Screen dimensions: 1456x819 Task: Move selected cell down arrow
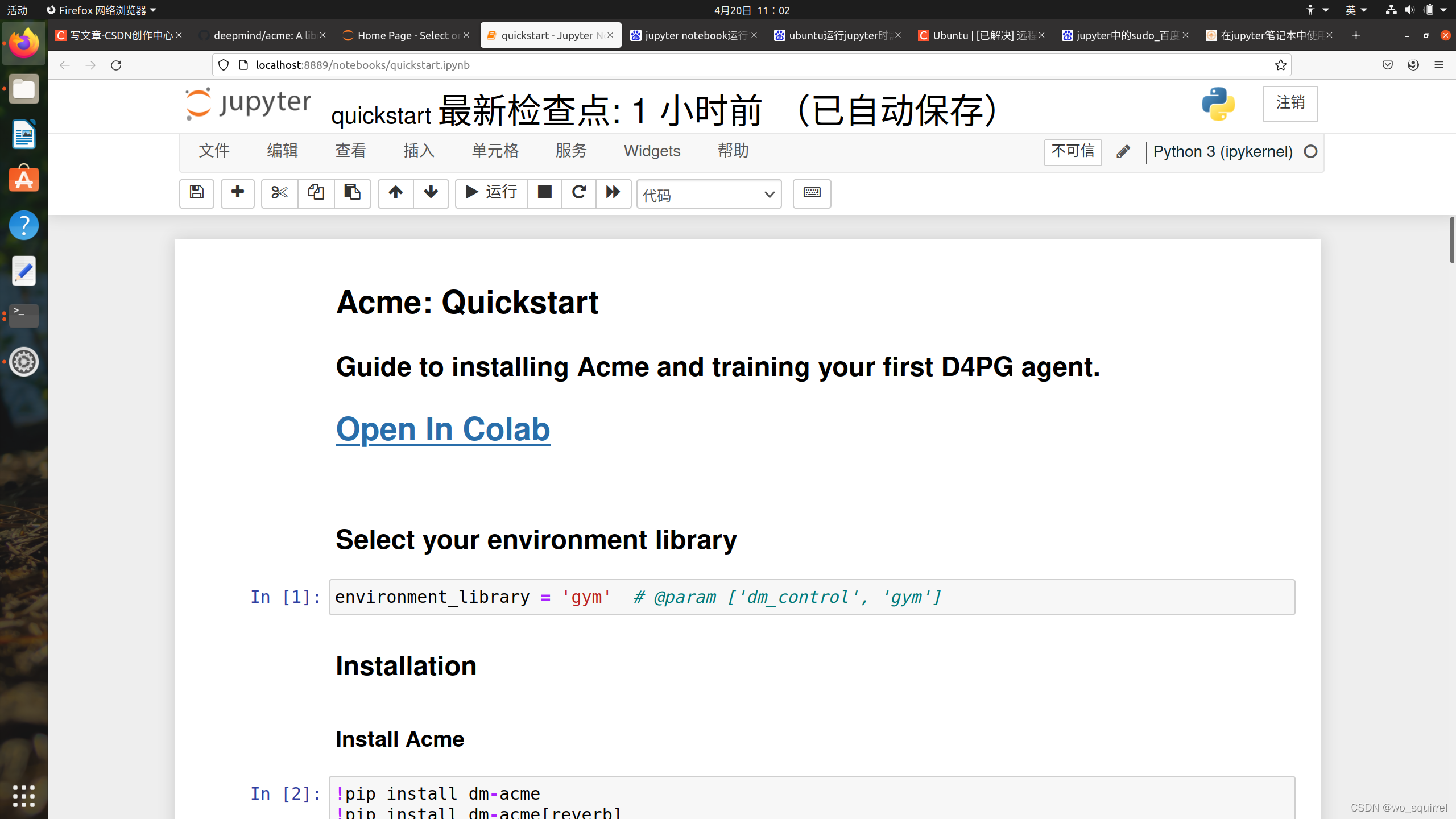pos(431,193)
